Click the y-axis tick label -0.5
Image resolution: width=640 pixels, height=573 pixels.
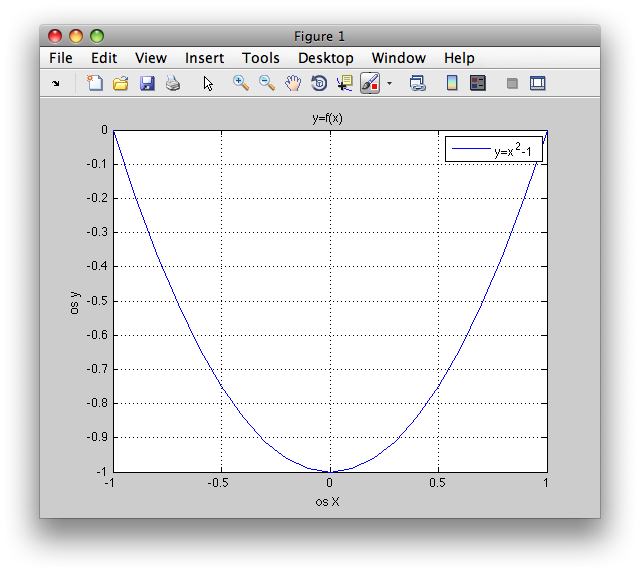pos(97,301)
